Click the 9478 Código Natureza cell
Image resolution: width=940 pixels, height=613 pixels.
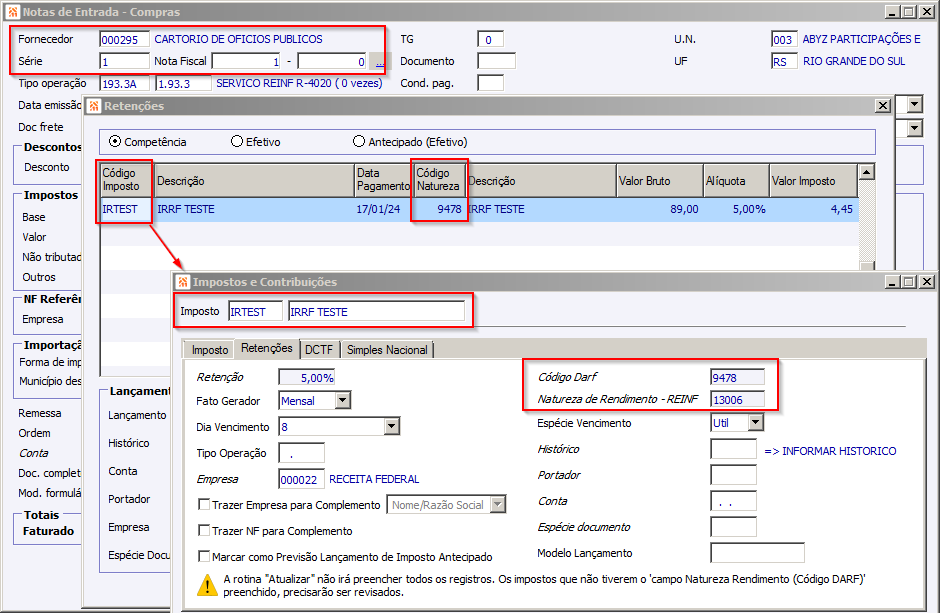click(439, 209)
